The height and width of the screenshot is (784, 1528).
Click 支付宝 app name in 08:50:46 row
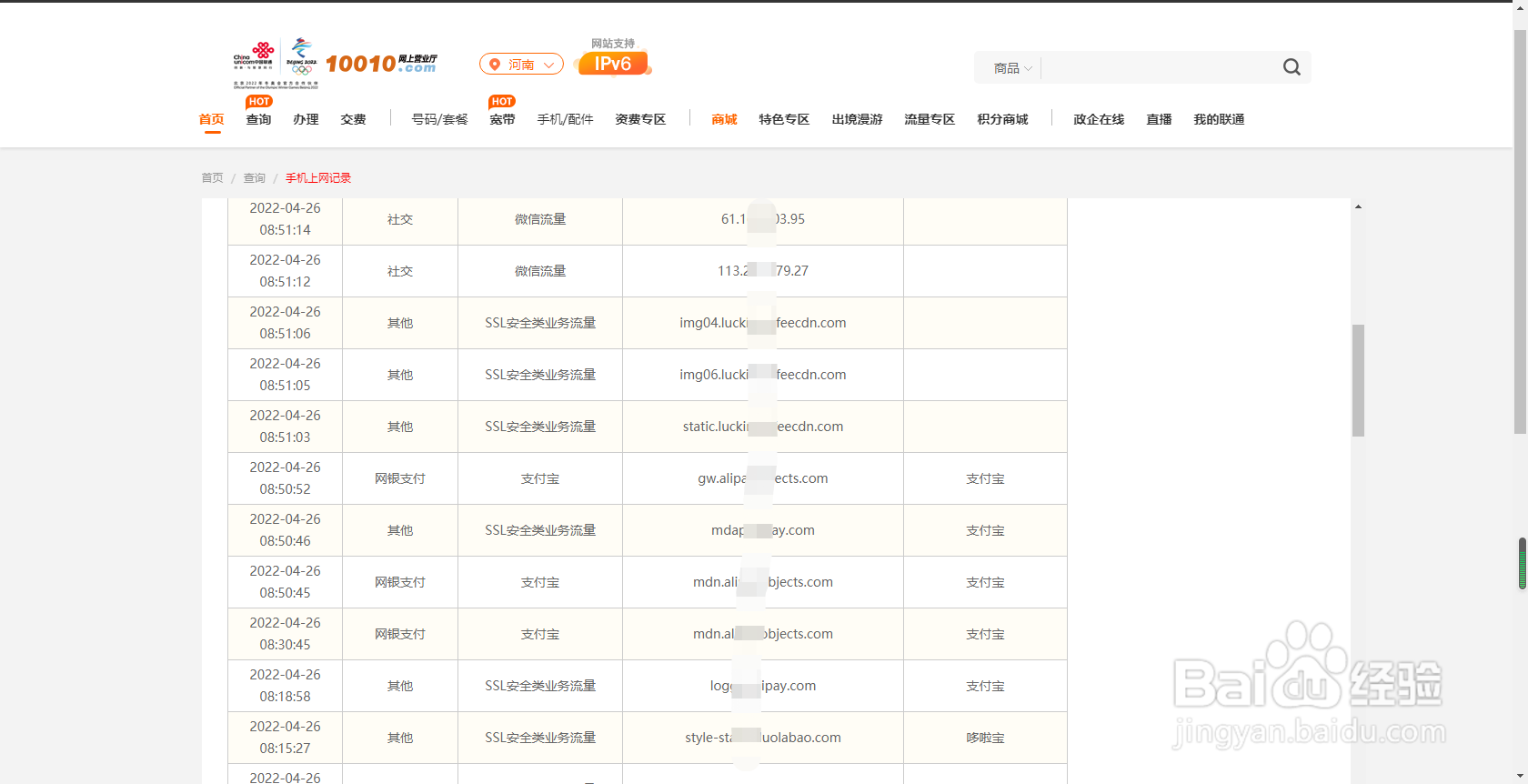(985, 530)
